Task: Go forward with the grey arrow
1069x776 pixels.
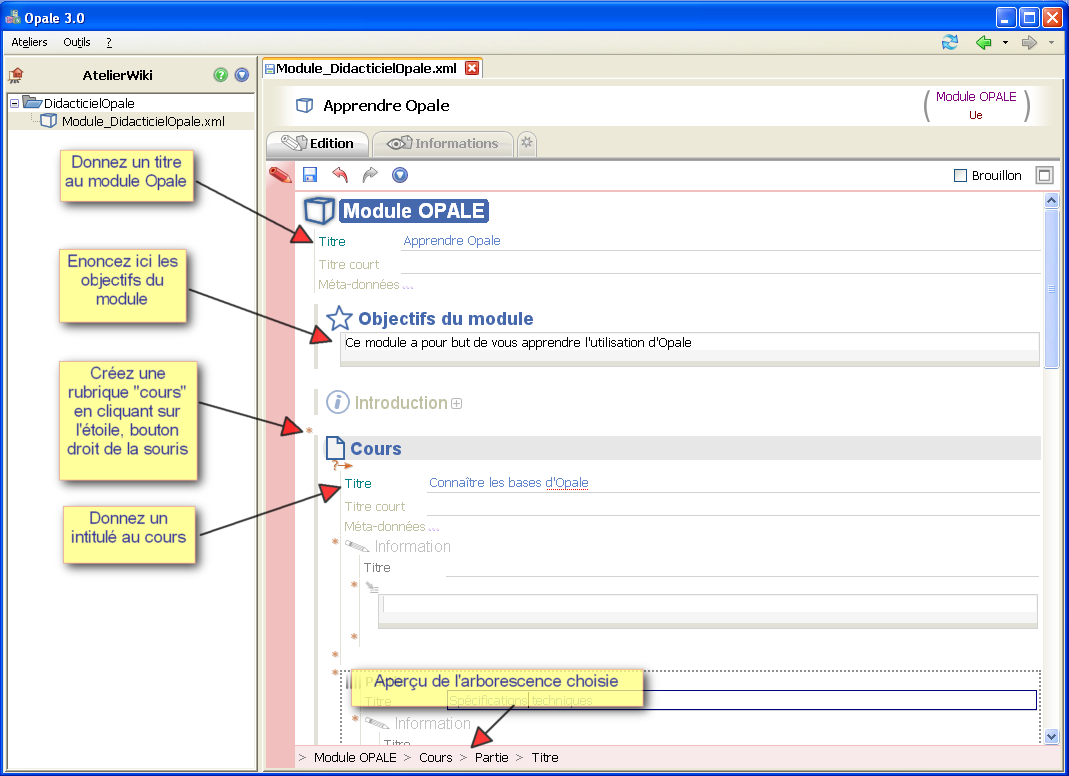Action: coord(1029,42)
